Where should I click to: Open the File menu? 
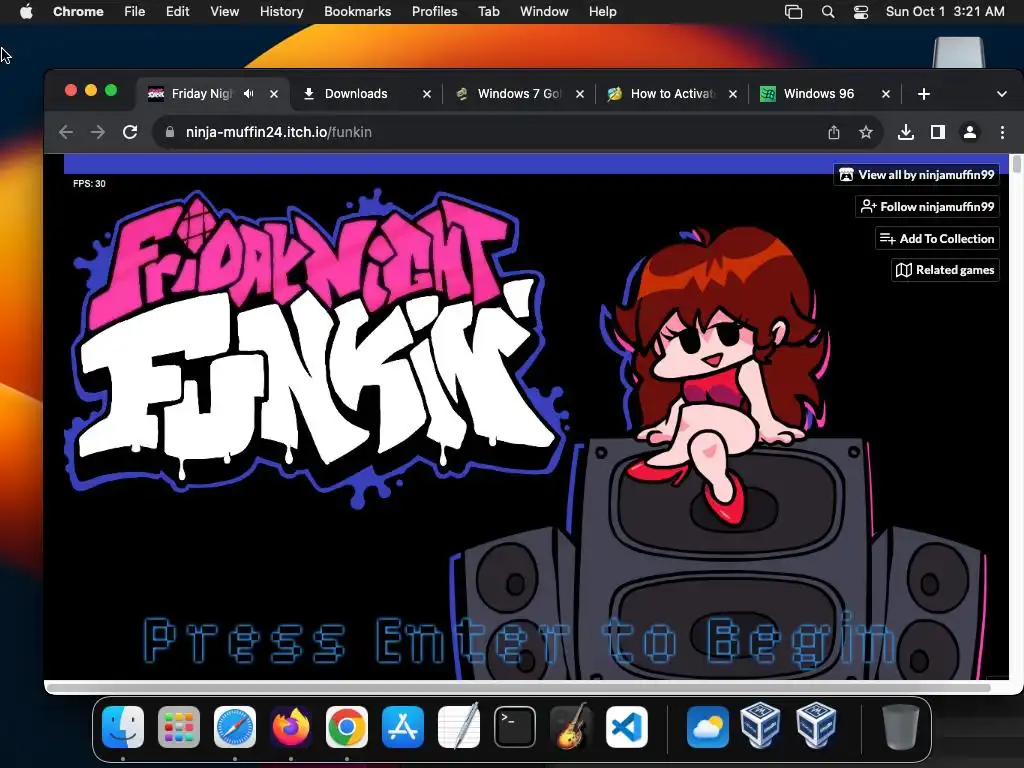tap(135, 12)
